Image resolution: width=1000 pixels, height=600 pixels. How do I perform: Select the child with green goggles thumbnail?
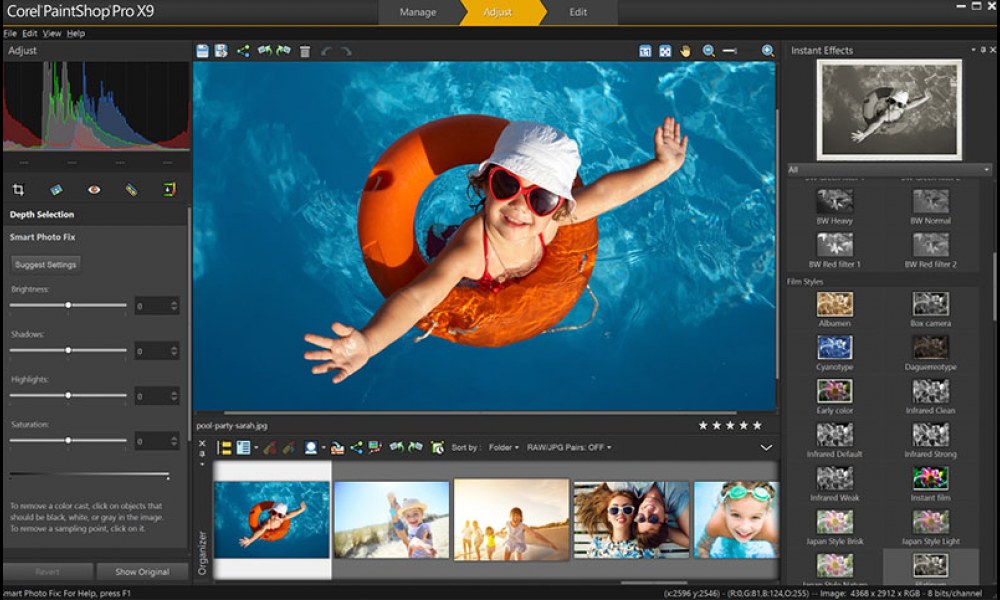coord(736,520)
